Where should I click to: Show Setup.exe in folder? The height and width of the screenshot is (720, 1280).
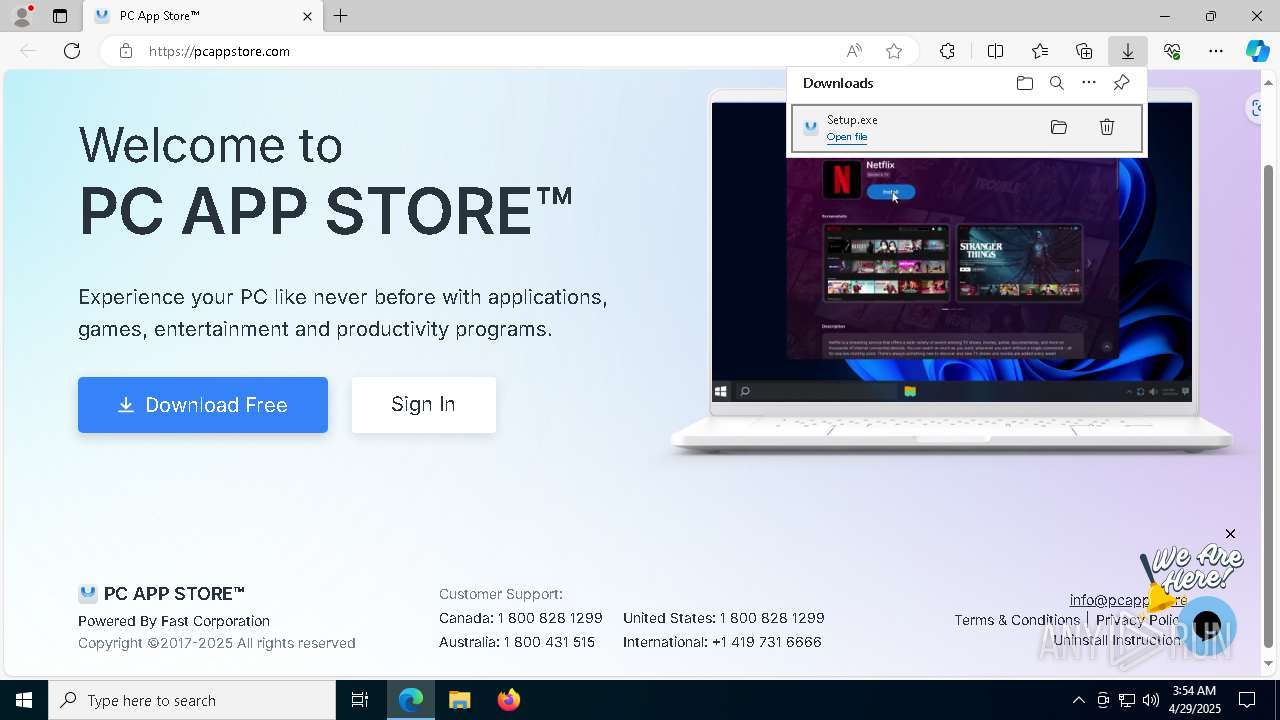pos(1059,127)
